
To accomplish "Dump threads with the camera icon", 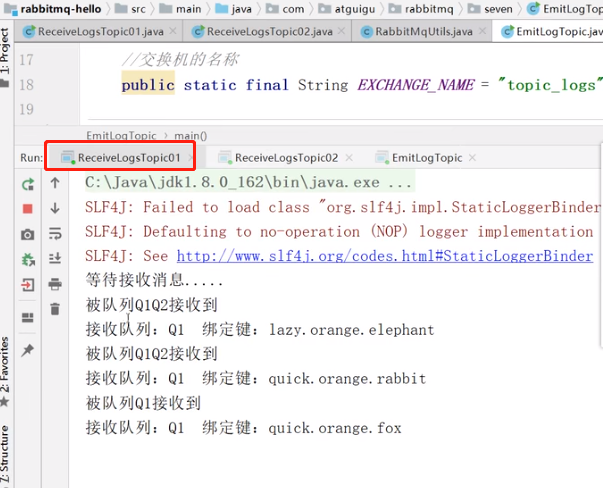I will point(28,234).
